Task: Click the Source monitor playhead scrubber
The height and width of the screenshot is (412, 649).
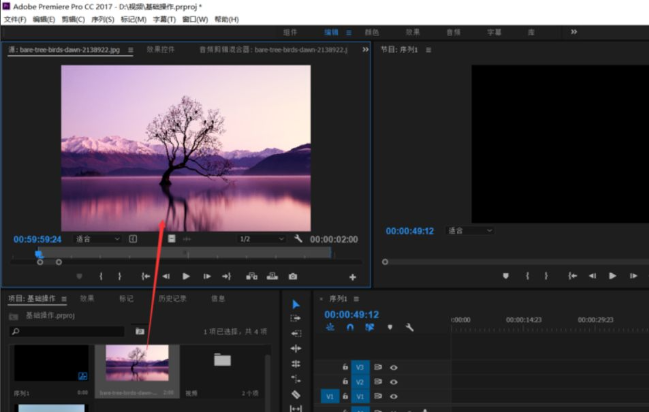Action: [x=38, y=254]
